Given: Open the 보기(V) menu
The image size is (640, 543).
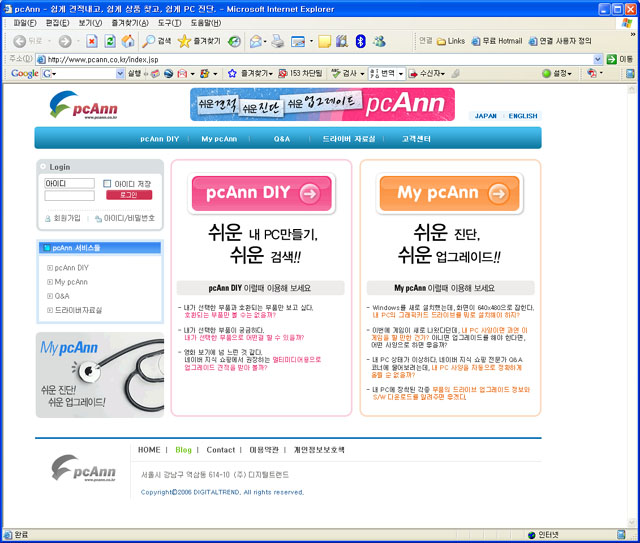Looking at the screenshot, I should tap(90, 23).
